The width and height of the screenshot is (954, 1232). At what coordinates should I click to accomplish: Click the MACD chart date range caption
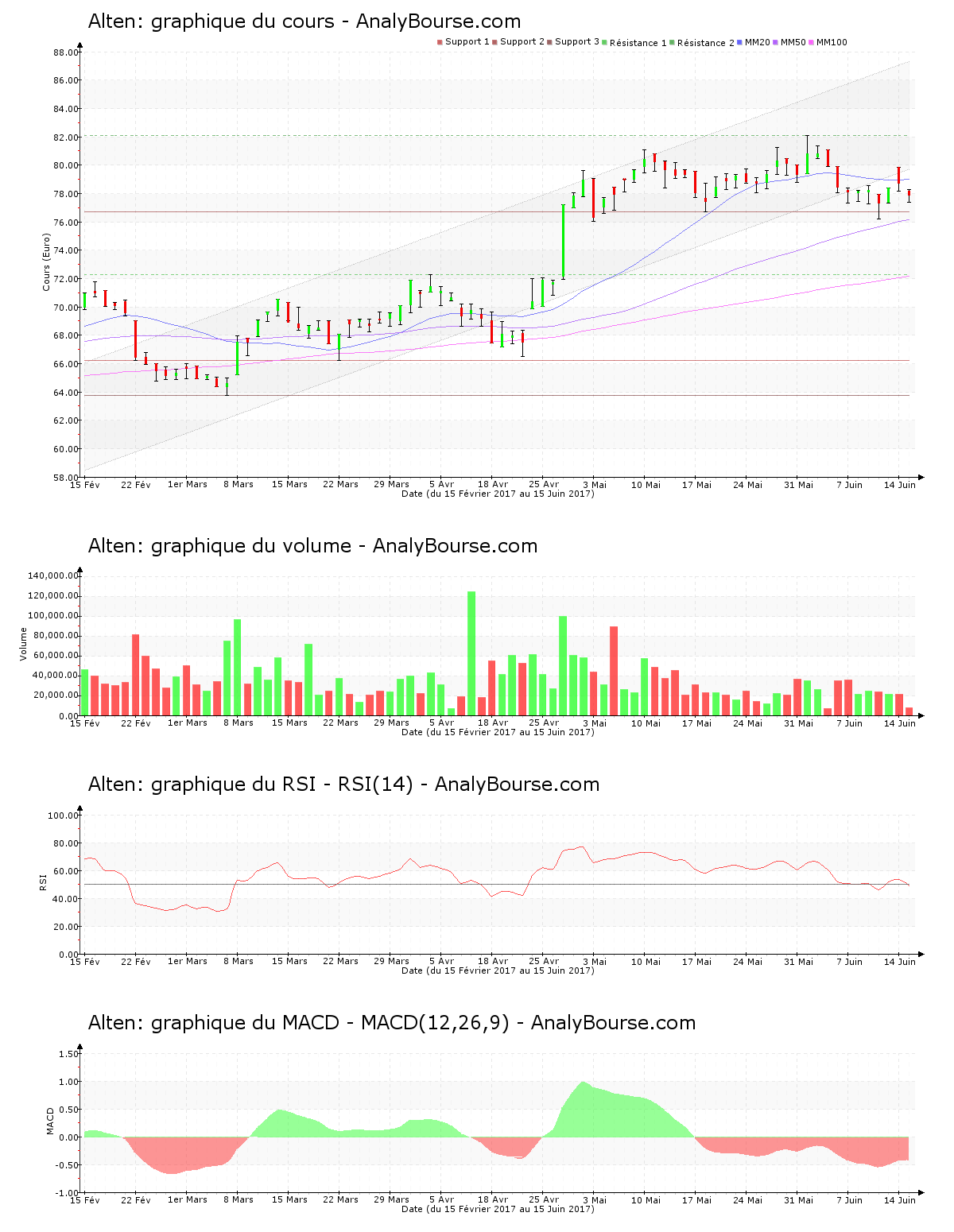498,1209
